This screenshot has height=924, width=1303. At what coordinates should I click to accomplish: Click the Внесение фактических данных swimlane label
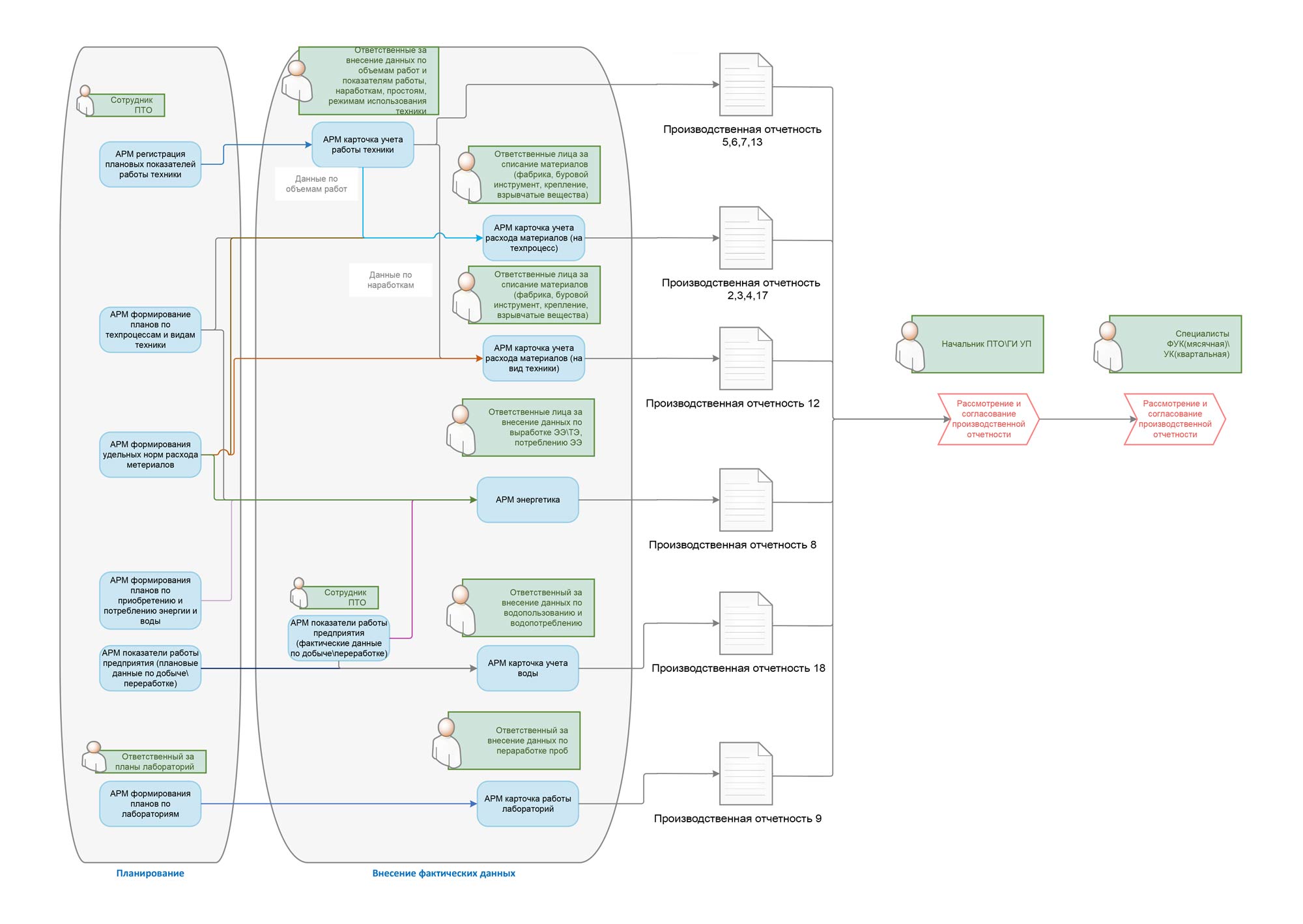(443, 873)
